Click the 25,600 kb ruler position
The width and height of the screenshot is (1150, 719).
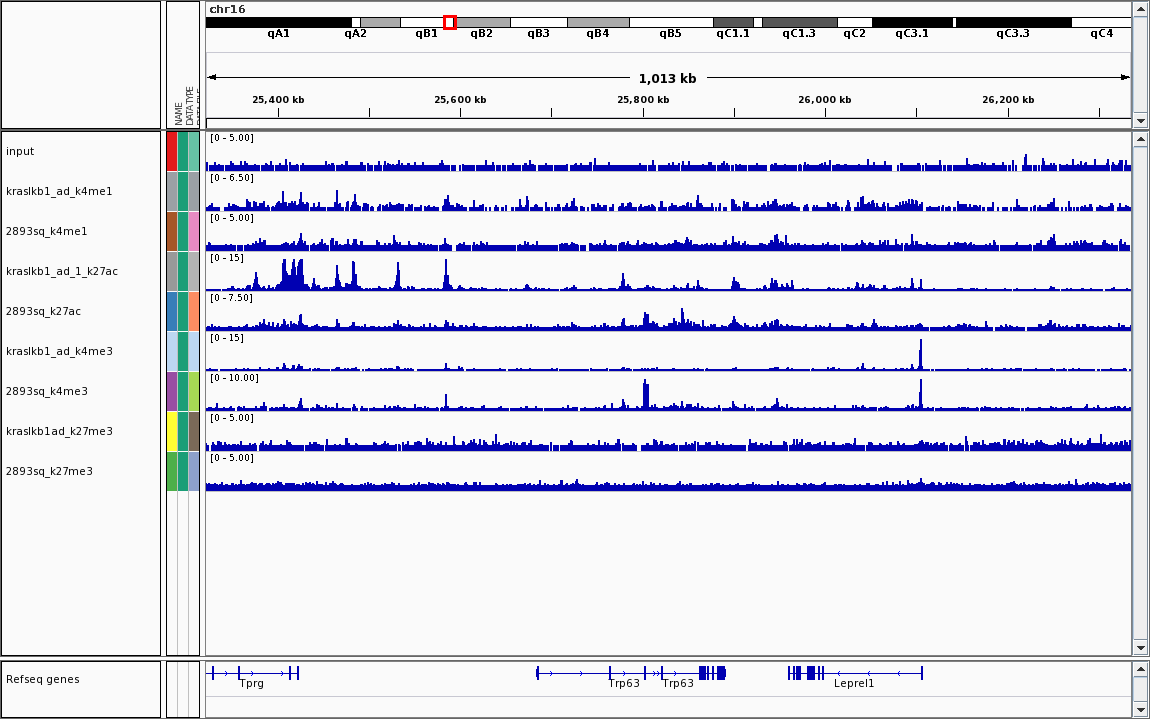pyautogui.click(x=460, y=100)
